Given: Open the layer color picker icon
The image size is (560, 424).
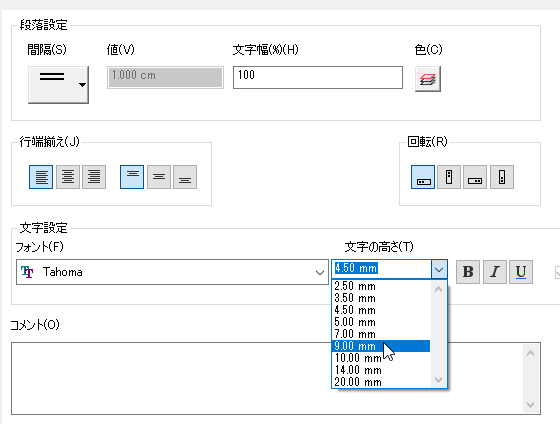Looking at the screenshot, I should click(428, 79).
